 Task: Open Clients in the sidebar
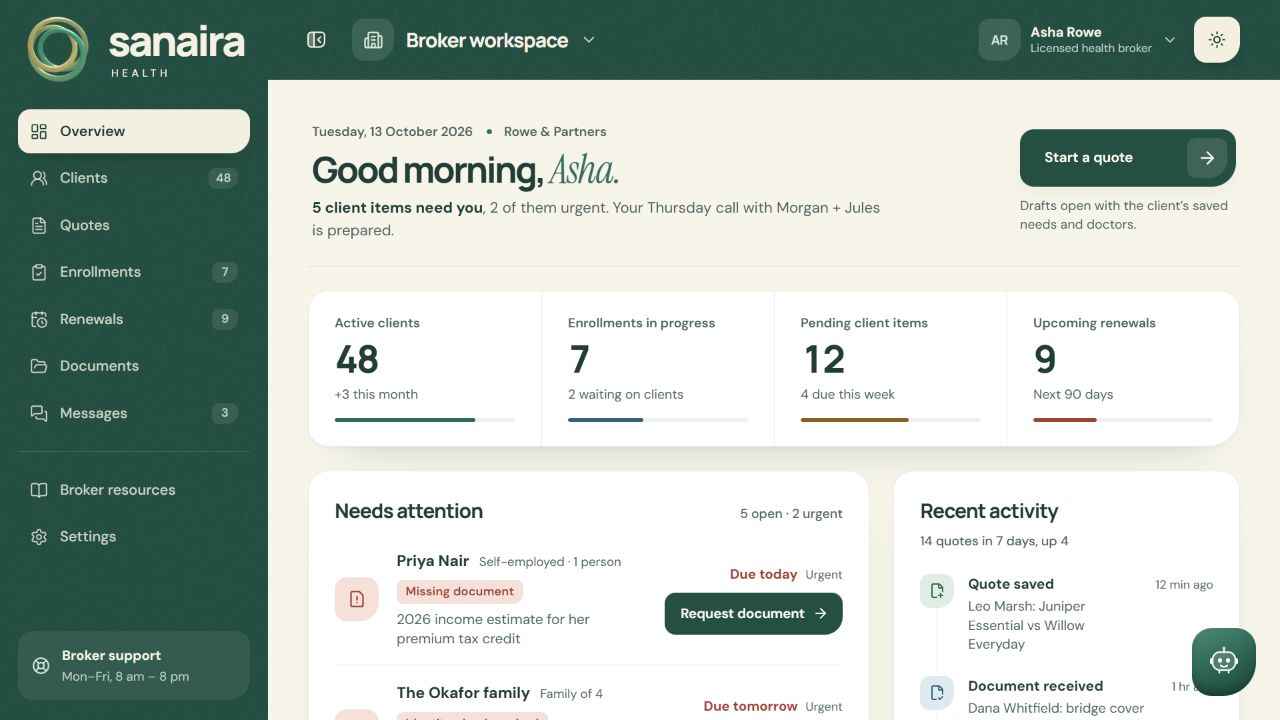coord(134,178)
